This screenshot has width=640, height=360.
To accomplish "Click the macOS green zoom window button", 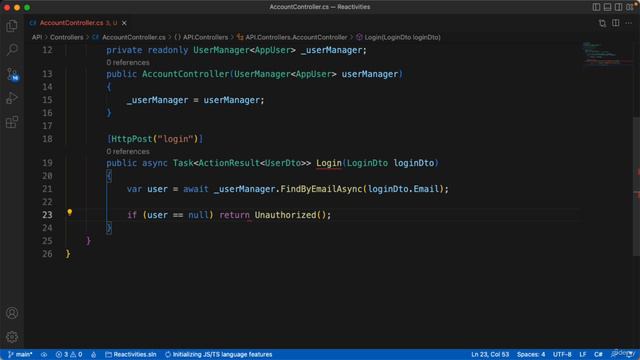I will 27,7.
